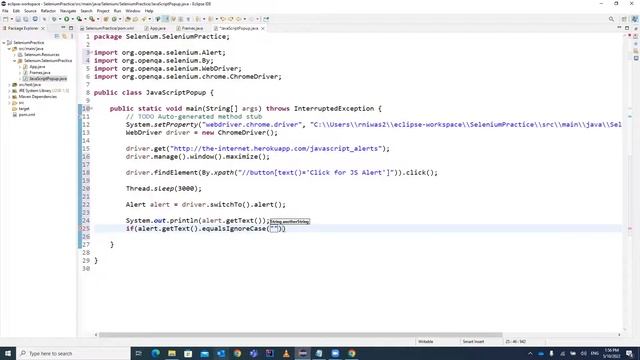Show hidden system tray icons chevron

pos(530,353)
